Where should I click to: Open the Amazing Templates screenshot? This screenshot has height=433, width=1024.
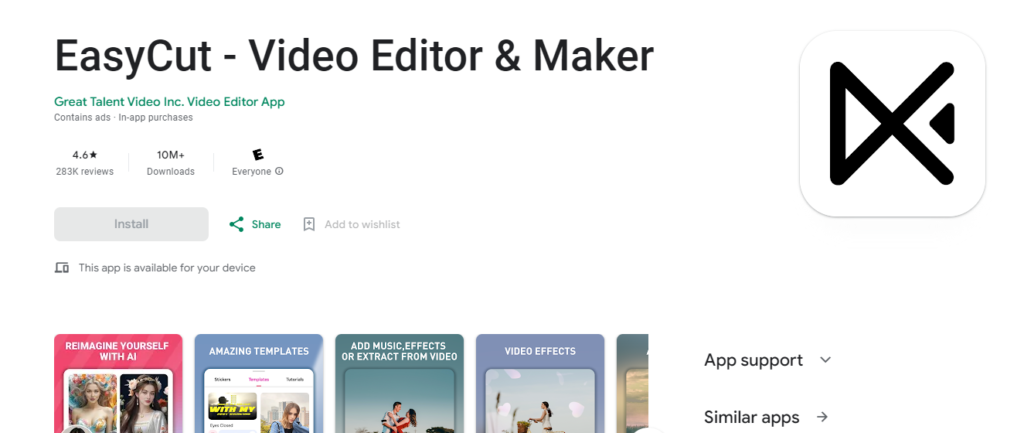(259, 383)
